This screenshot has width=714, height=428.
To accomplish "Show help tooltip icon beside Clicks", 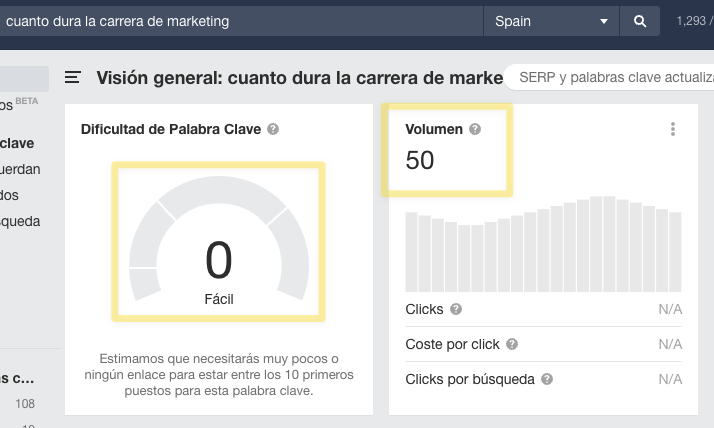I will coord(456,310).
